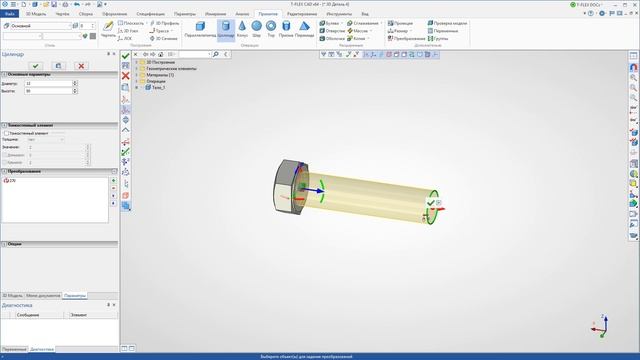640x360 pixels.
Task: Click the Булева boolean operation
Action: click(330, 23)
